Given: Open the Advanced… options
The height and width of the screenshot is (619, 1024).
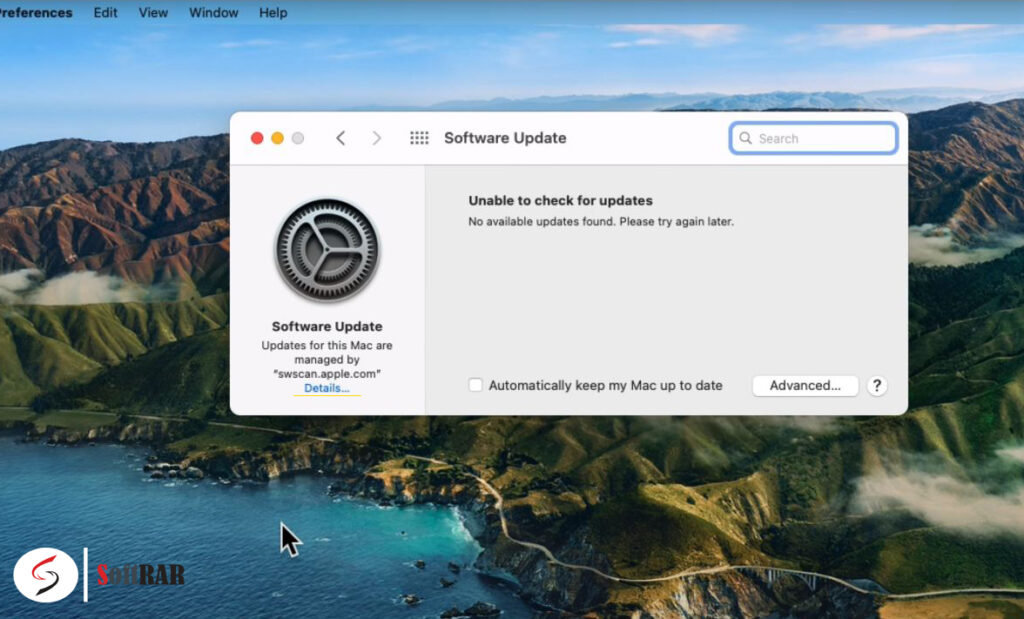Looking at the screenshot, I should point(805,385).
